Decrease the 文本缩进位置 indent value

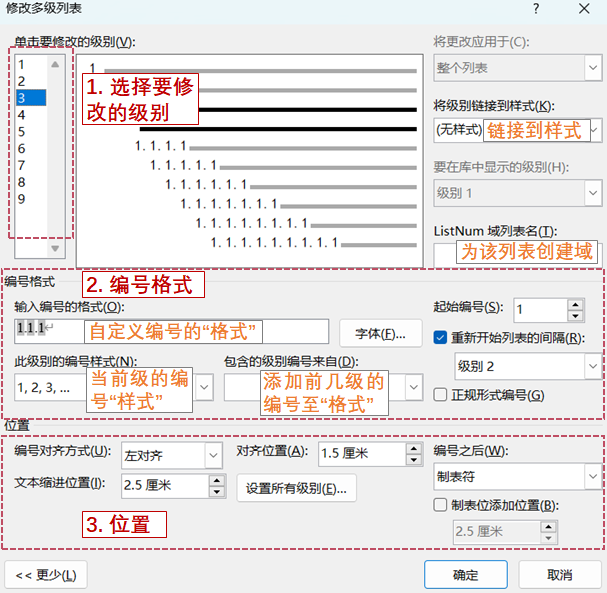click(x=217, y=492)
